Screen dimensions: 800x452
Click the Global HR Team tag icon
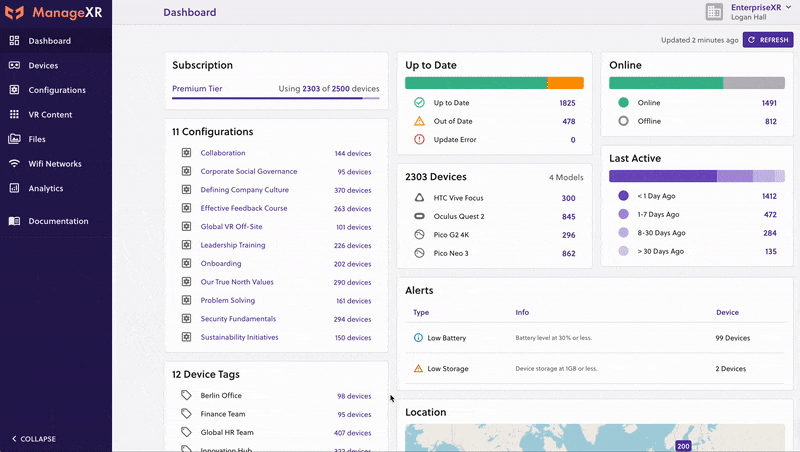tap(186, 432)
